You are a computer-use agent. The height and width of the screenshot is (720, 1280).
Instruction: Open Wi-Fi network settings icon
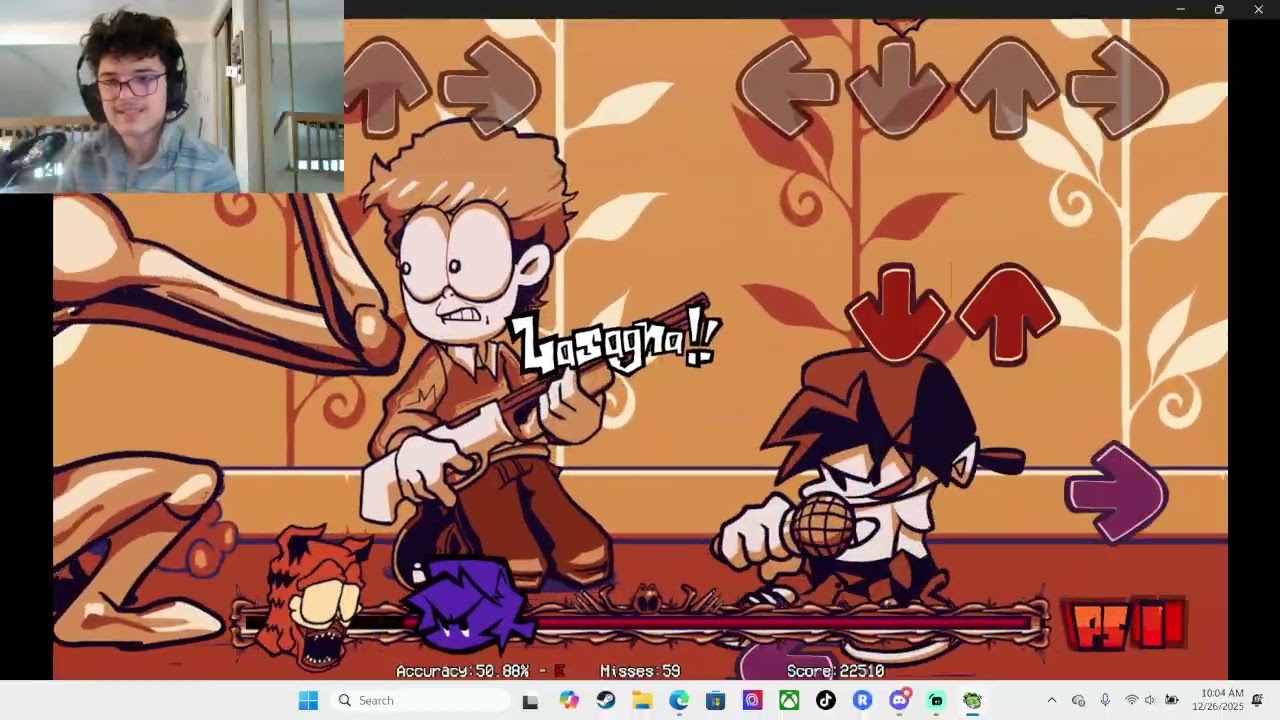(1132, 700)
